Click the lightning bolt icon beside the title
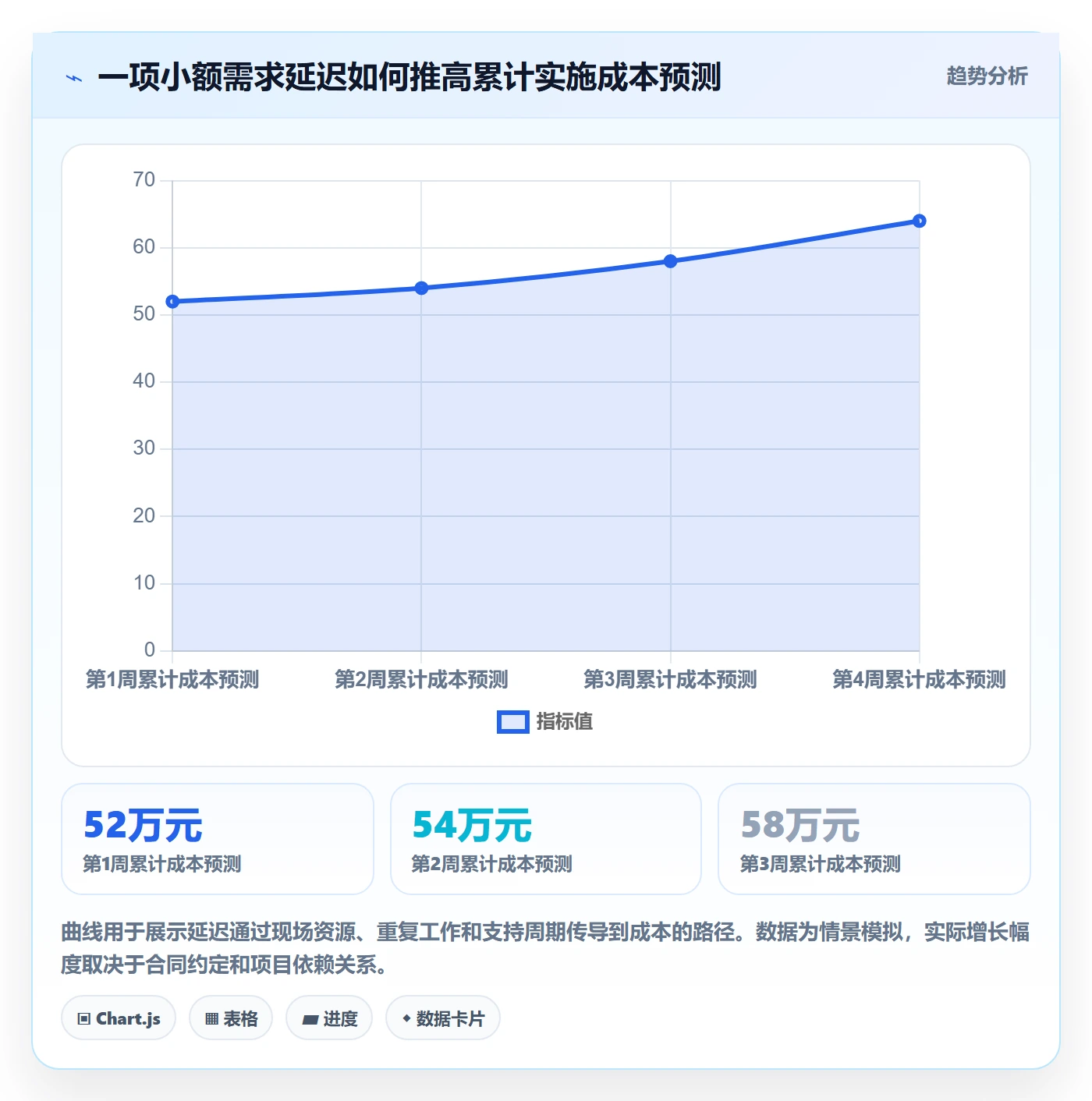Viewport: 1092px width, 1101px height. coord(74,78)
